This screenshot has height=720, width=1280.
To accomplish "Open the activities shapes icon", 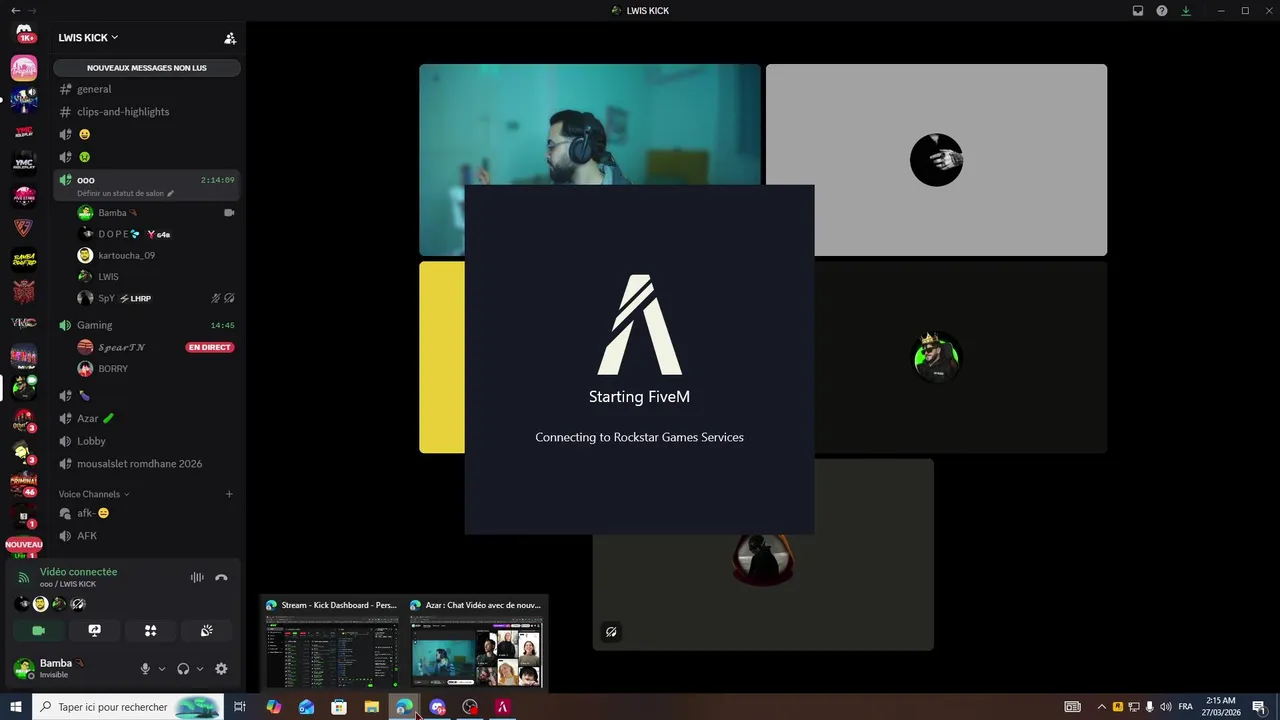I will (151, 631).
